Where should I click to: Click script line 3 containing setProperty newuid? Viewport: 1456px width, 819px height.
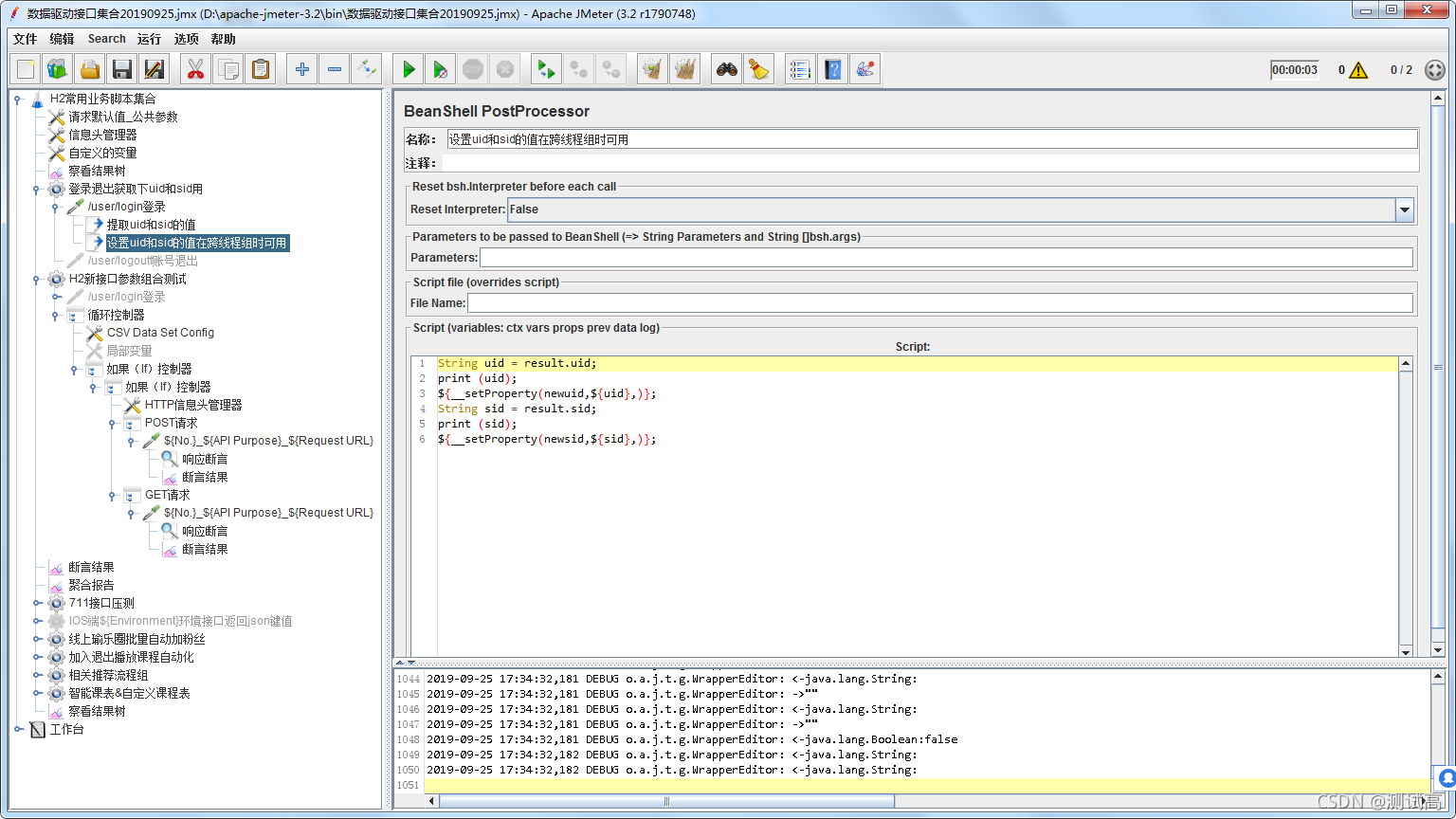coord(546,393)
